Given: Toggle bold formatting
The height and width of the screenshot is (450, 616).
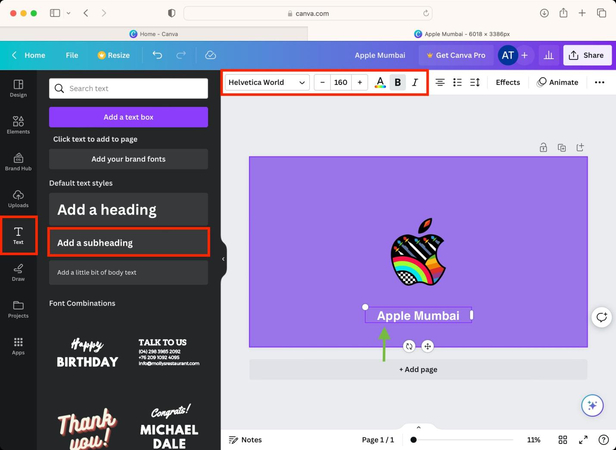Looking at the screenshot, I should coord(398,83).
